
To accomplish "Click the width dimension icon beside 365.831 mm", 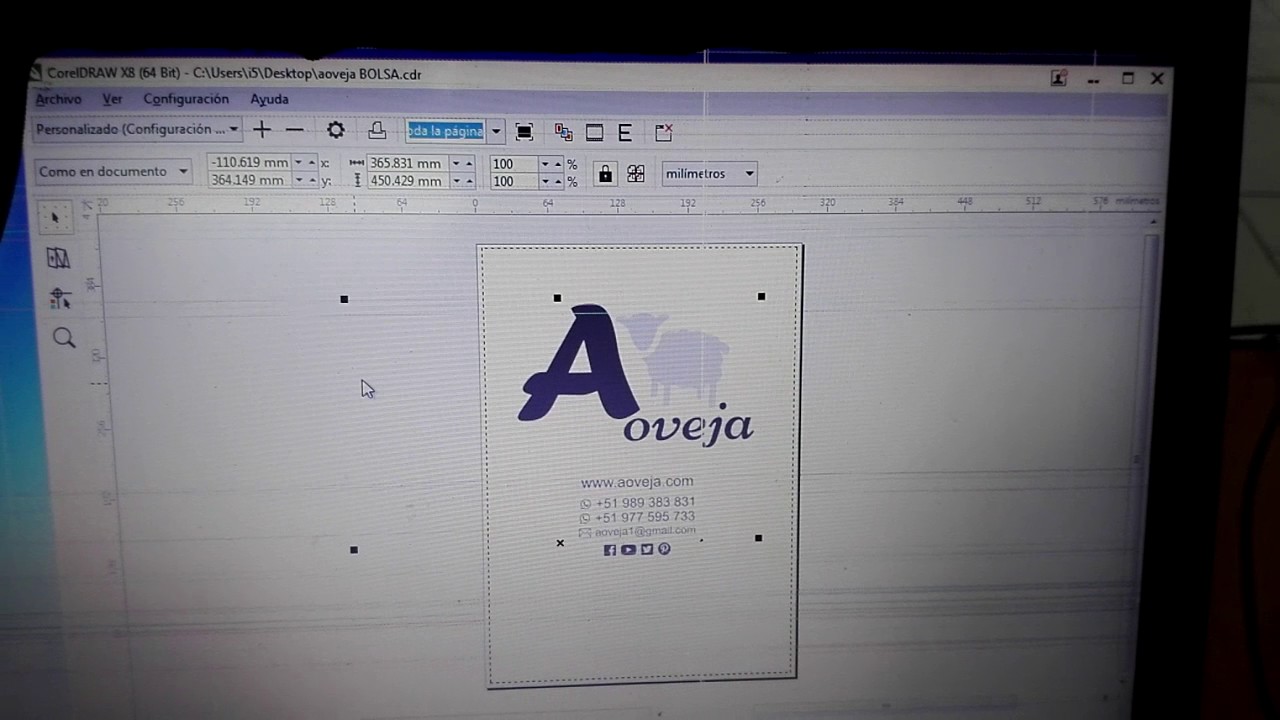I will pyautogui.click(x=357, y=163).
